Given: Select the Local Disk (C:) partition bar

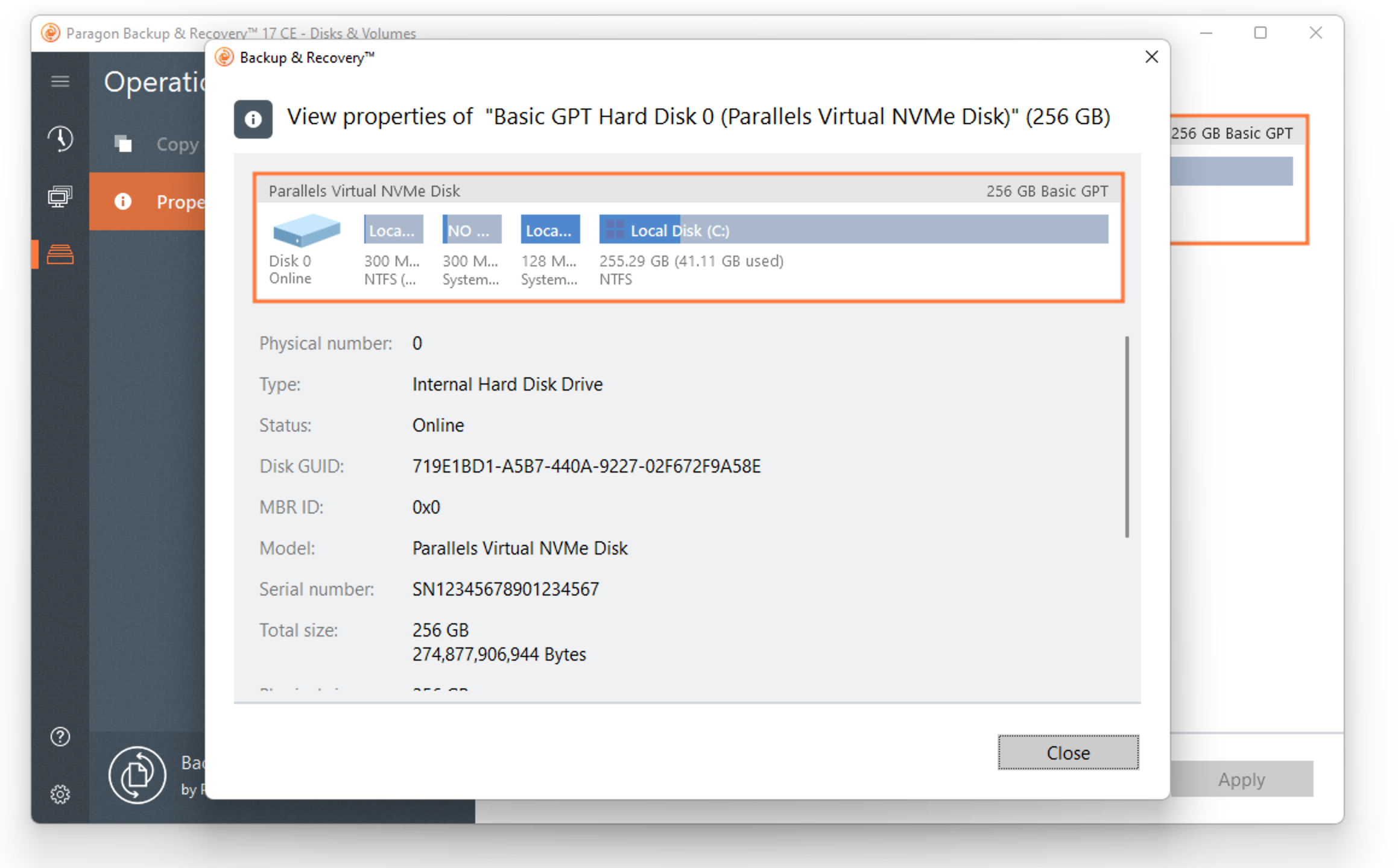Looking at the screenshot, I should coord(853,230).
